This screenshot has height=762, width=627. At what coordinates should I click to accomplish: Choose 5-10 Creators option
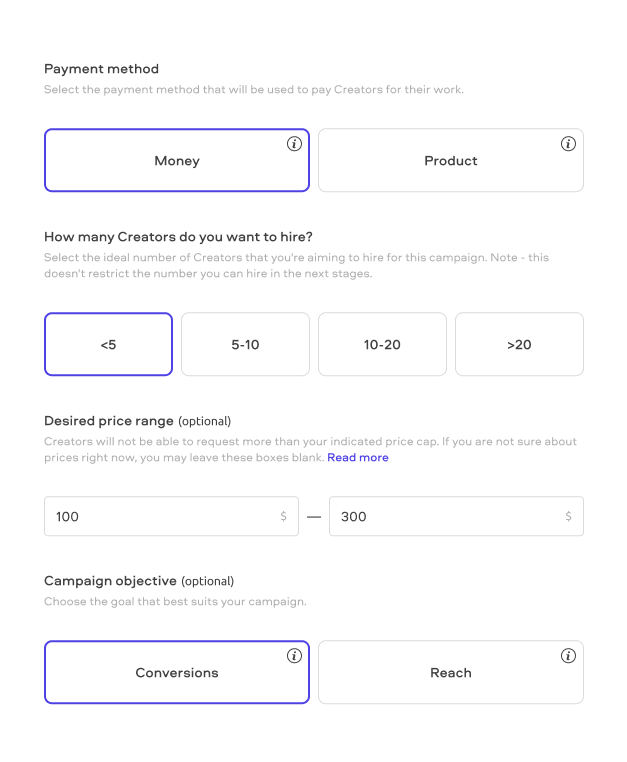click(x=245, y=344)
